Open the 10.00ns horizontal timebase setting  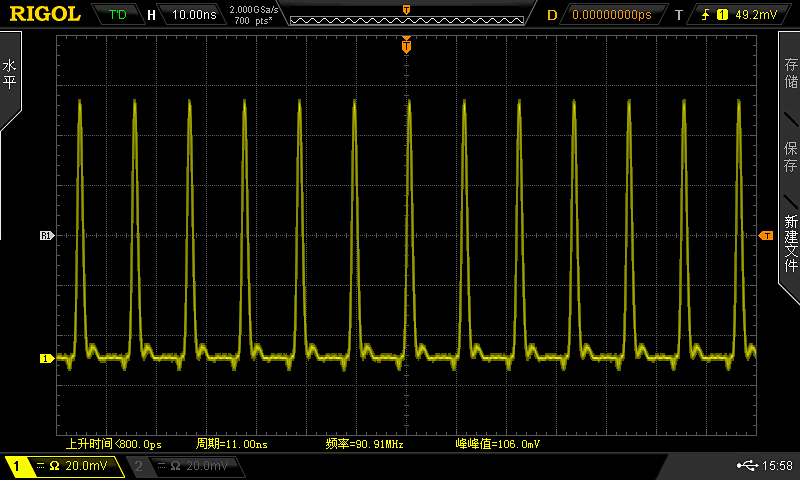coord(192,15)
